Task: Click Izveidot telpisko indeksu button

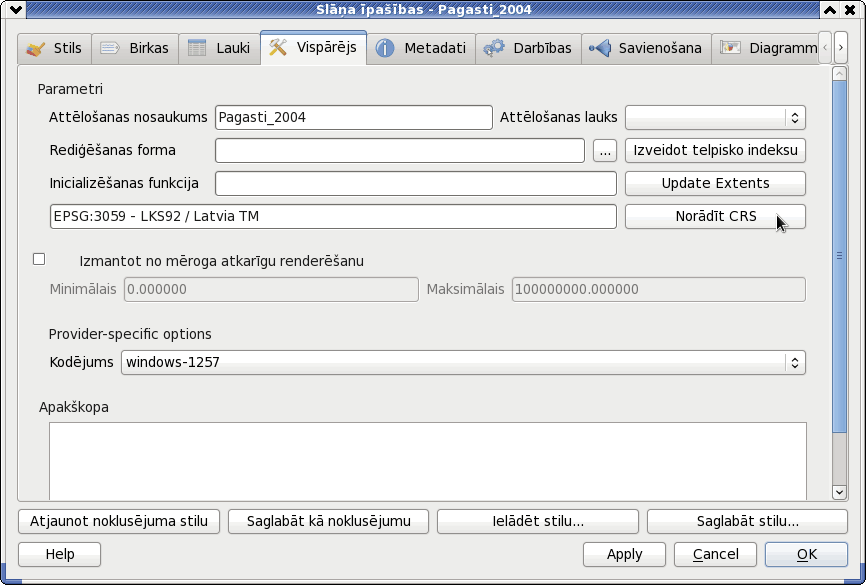Action: 715,150
